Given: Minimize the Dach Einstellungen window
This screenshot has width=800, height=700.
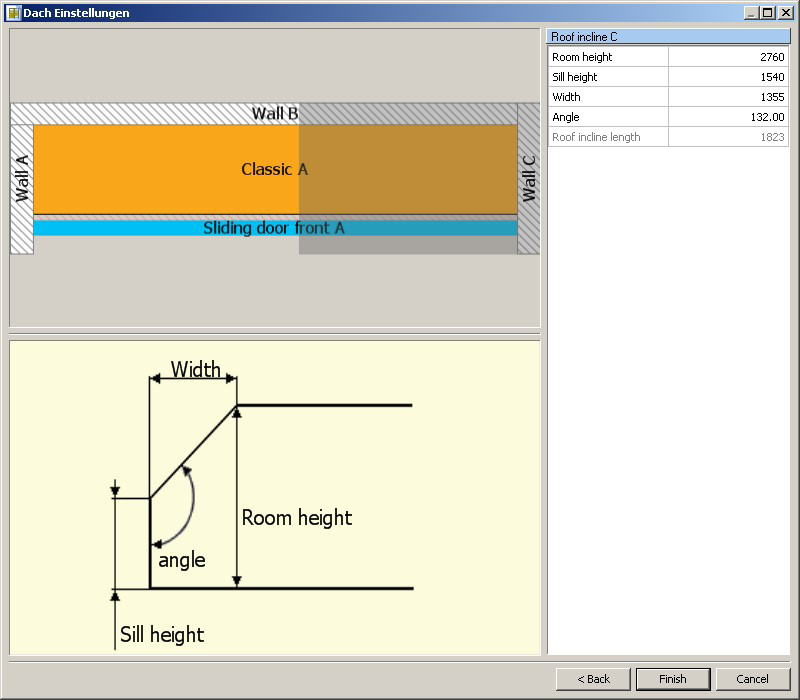Looking at the screenshot, I should point(751,13).
